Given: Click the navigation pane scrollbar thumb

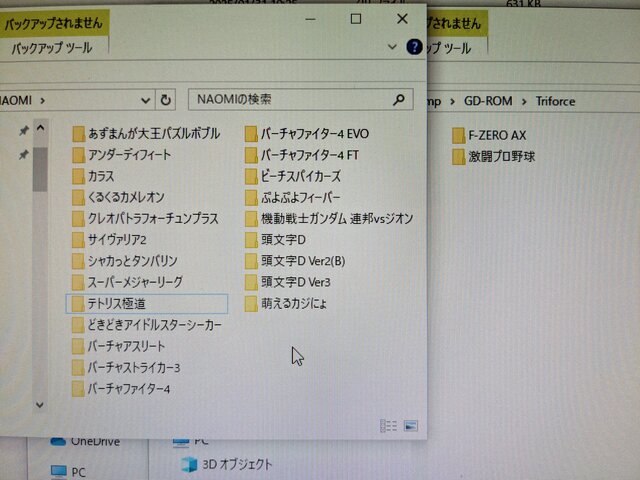Looking at the screenshot, I should 40,169.
